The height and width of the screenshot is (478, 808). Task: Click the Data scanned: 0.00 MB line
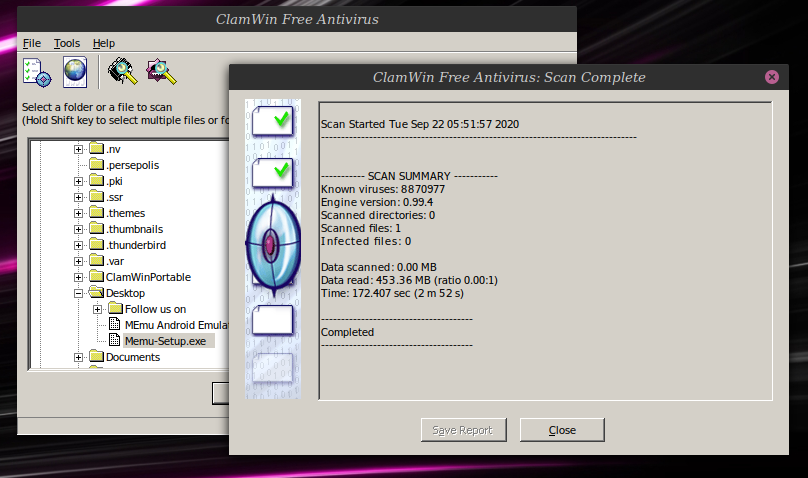tap(379, 267)
